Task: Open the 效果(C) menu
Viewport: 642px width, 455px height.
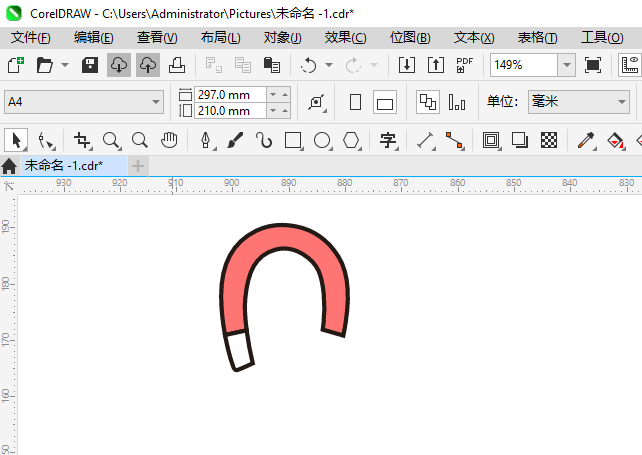Action: click(345, 38)
